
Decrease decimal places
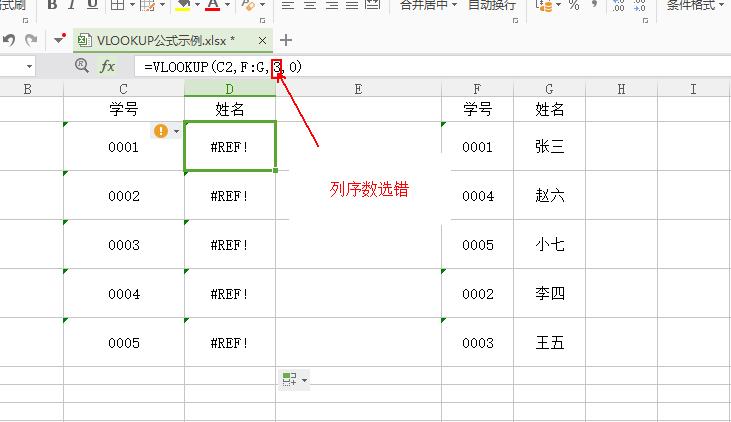coord(640,5)
